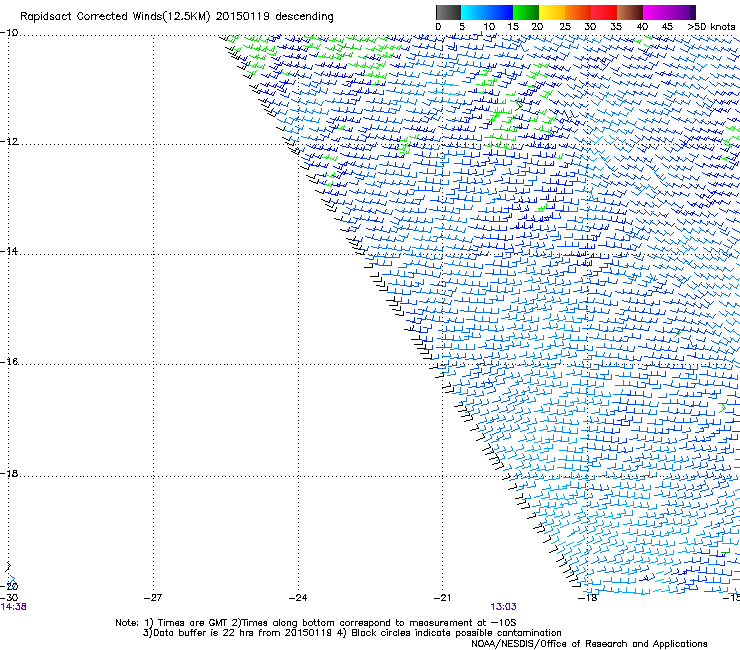Select the longitude axis label -27
This screenshot has height=650, width=740.
(153, 598)
